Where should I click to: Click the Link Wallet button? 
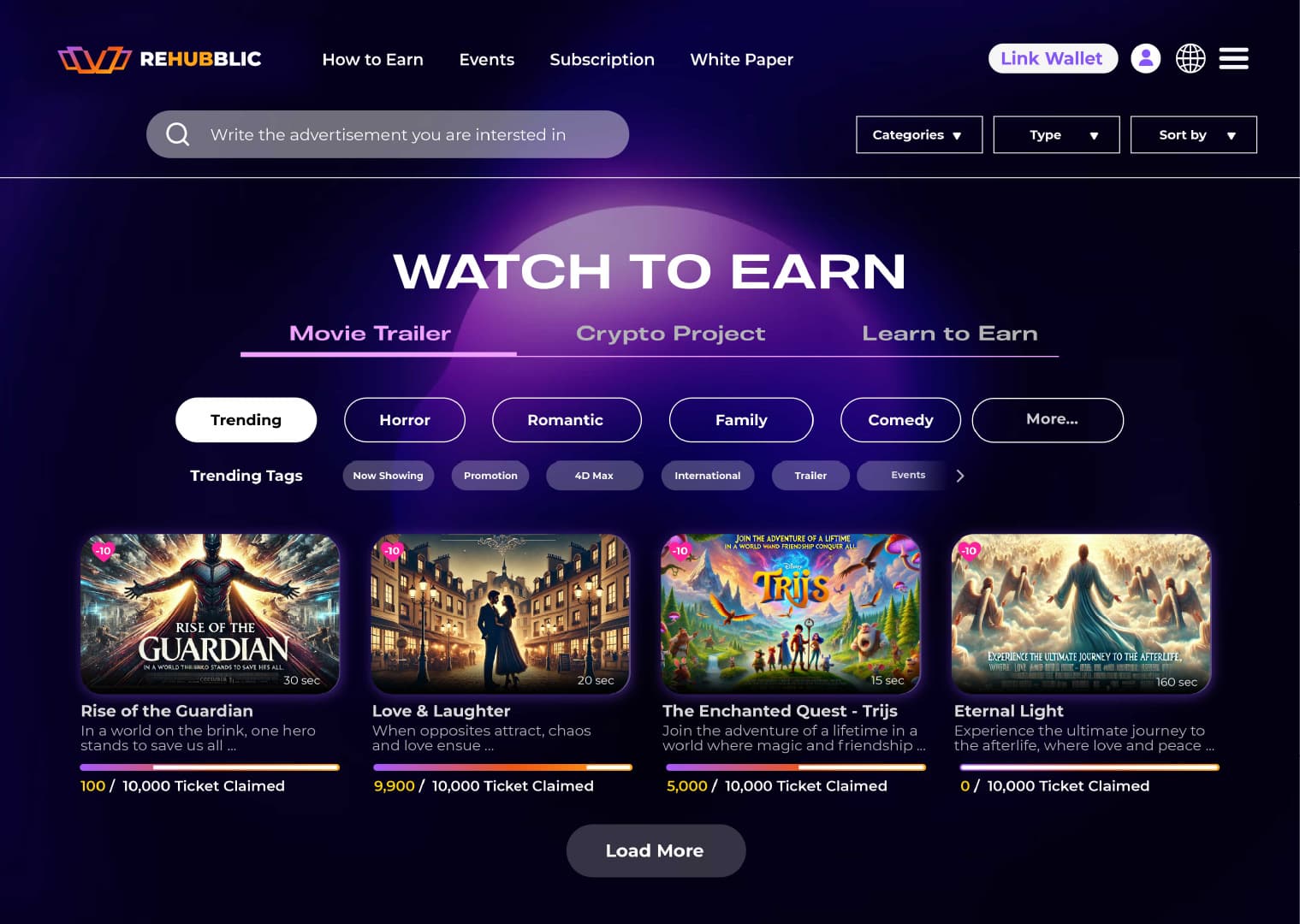1053,58
